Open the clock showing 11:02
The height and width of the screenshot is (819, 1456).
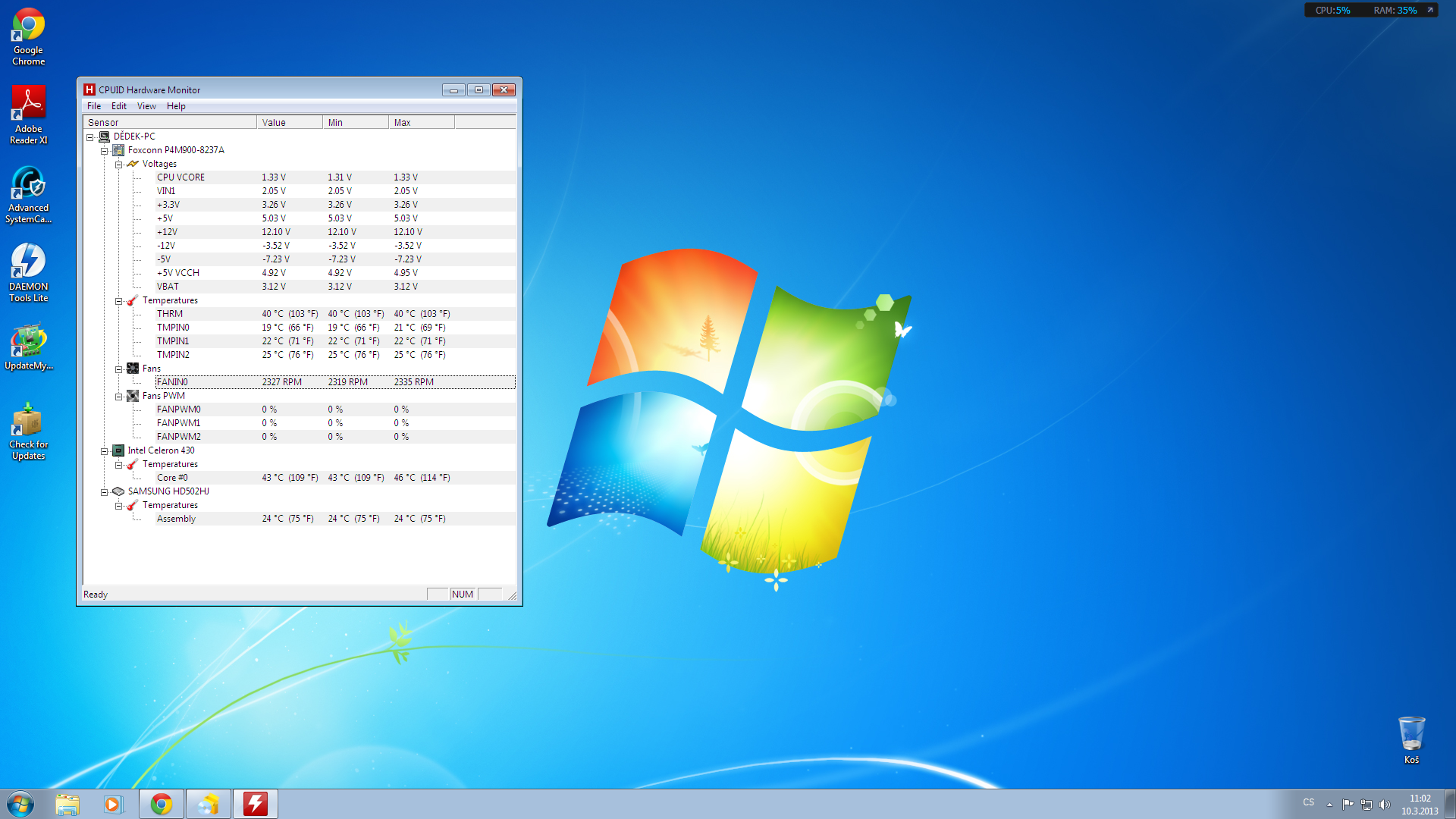[x=1420, y=804]
